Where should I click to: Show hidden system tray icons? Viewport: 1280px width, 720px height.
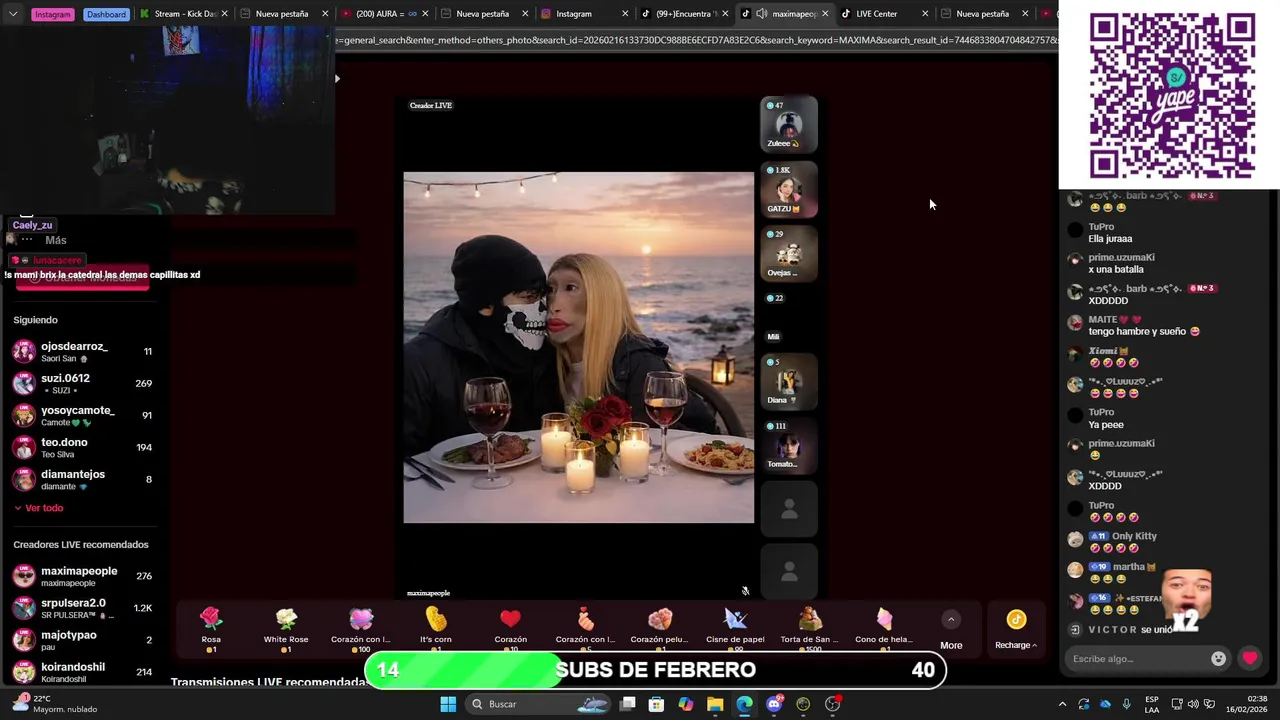[1062, 704]
